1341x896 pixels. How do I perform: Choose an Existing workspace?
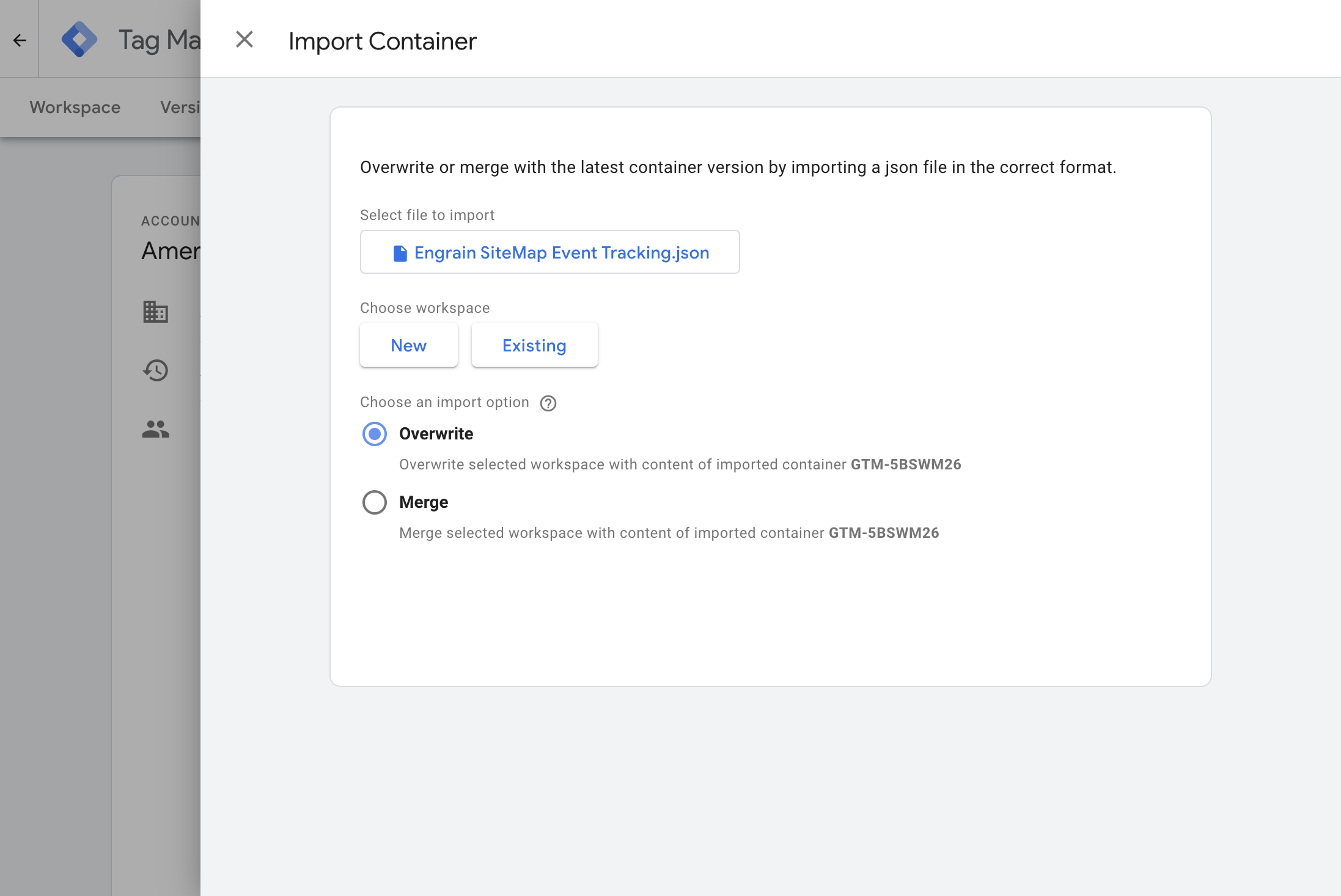535,345
